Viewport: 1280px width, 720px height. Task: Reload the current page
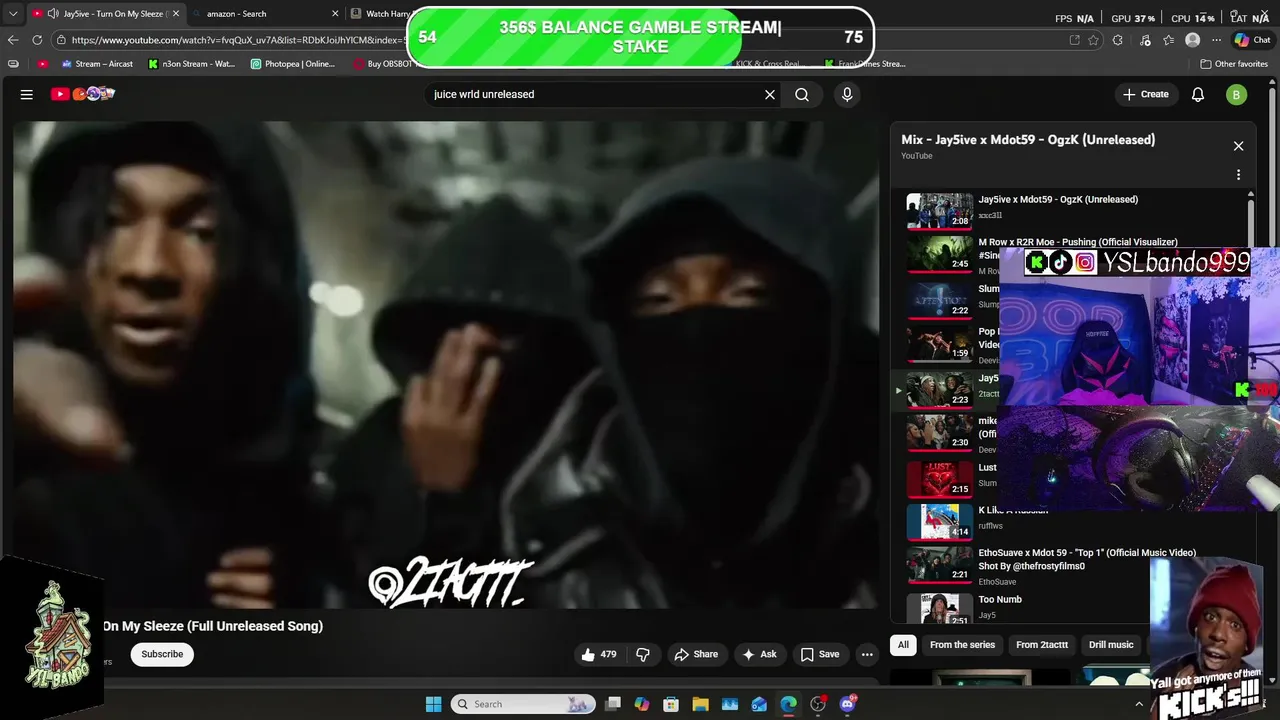pos(37,40)
